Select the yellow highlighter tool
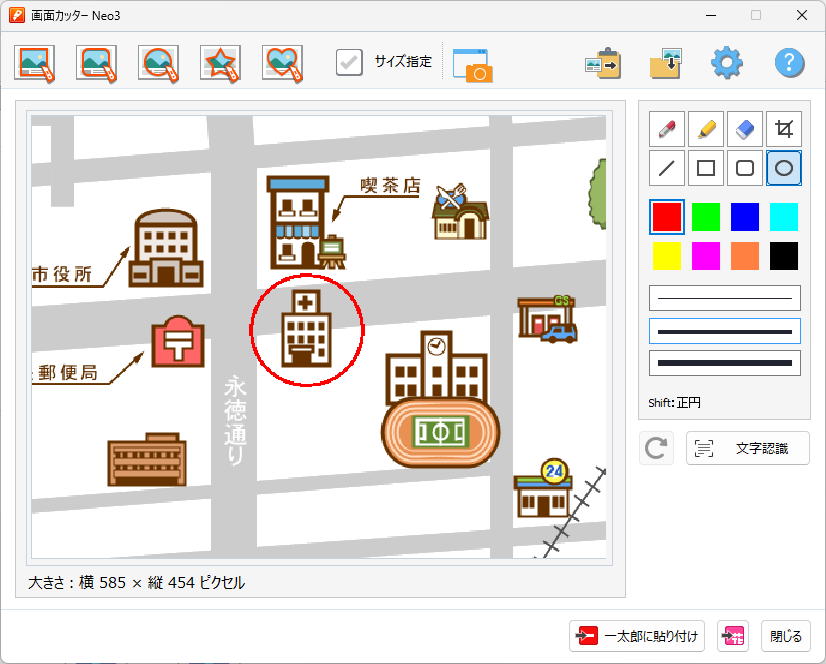This screenshot has height=664, width=826. (706, 129)
